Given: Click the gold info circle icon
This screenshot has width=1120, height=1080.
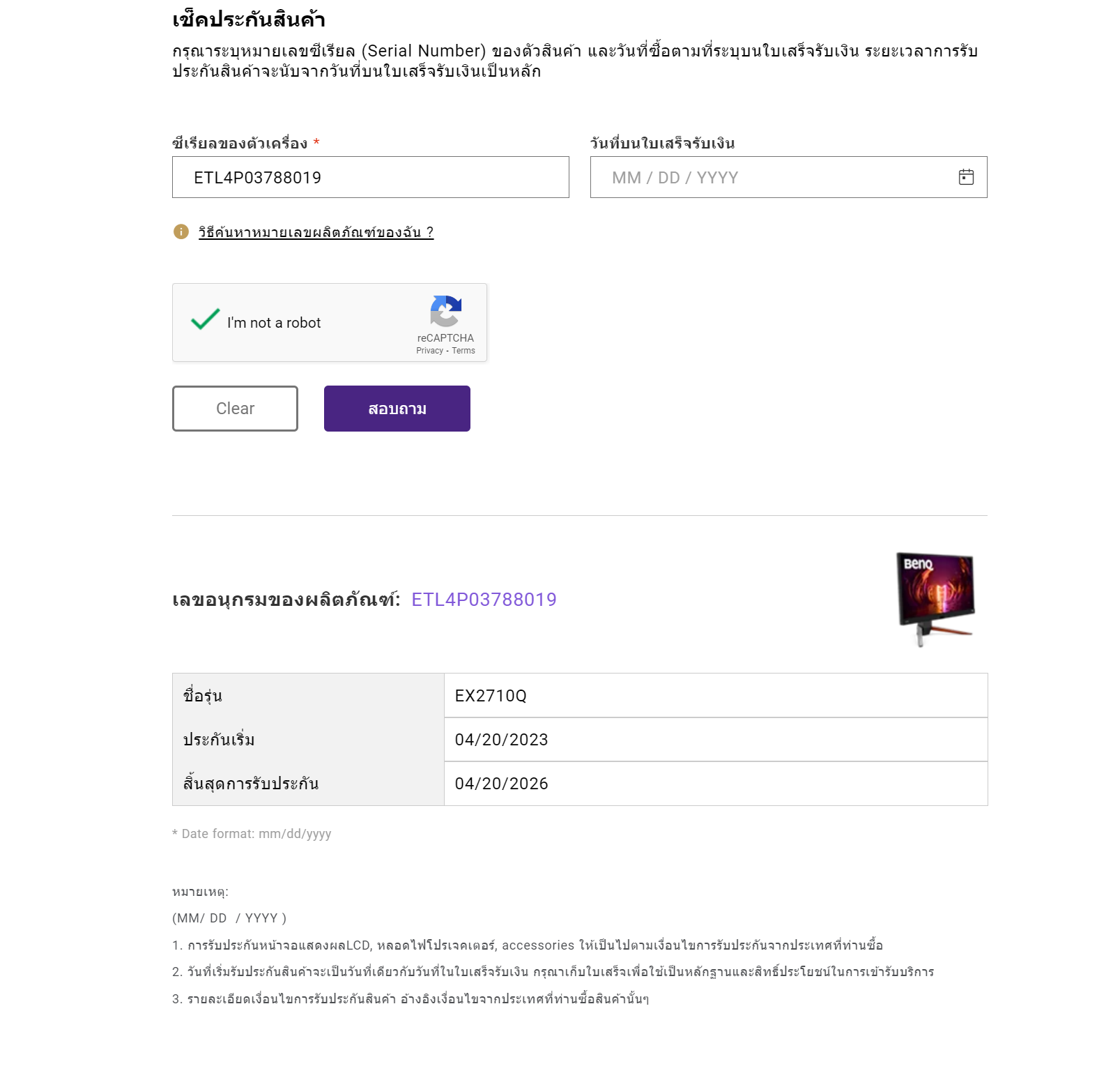Looking at the screenshot, I should coord(181,231).
